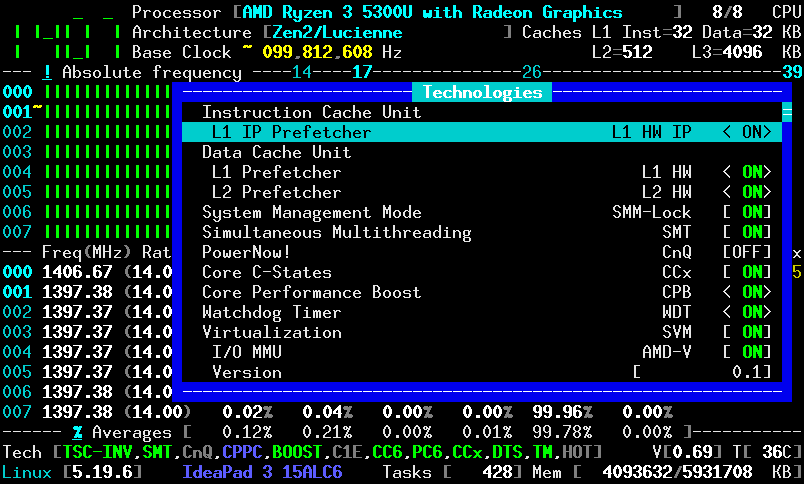This screenshot has height=484, width=804.
Task: Click the IdeaPad 3 15ALC6 label
Action: pyautogui.click(x=262, y=472)
